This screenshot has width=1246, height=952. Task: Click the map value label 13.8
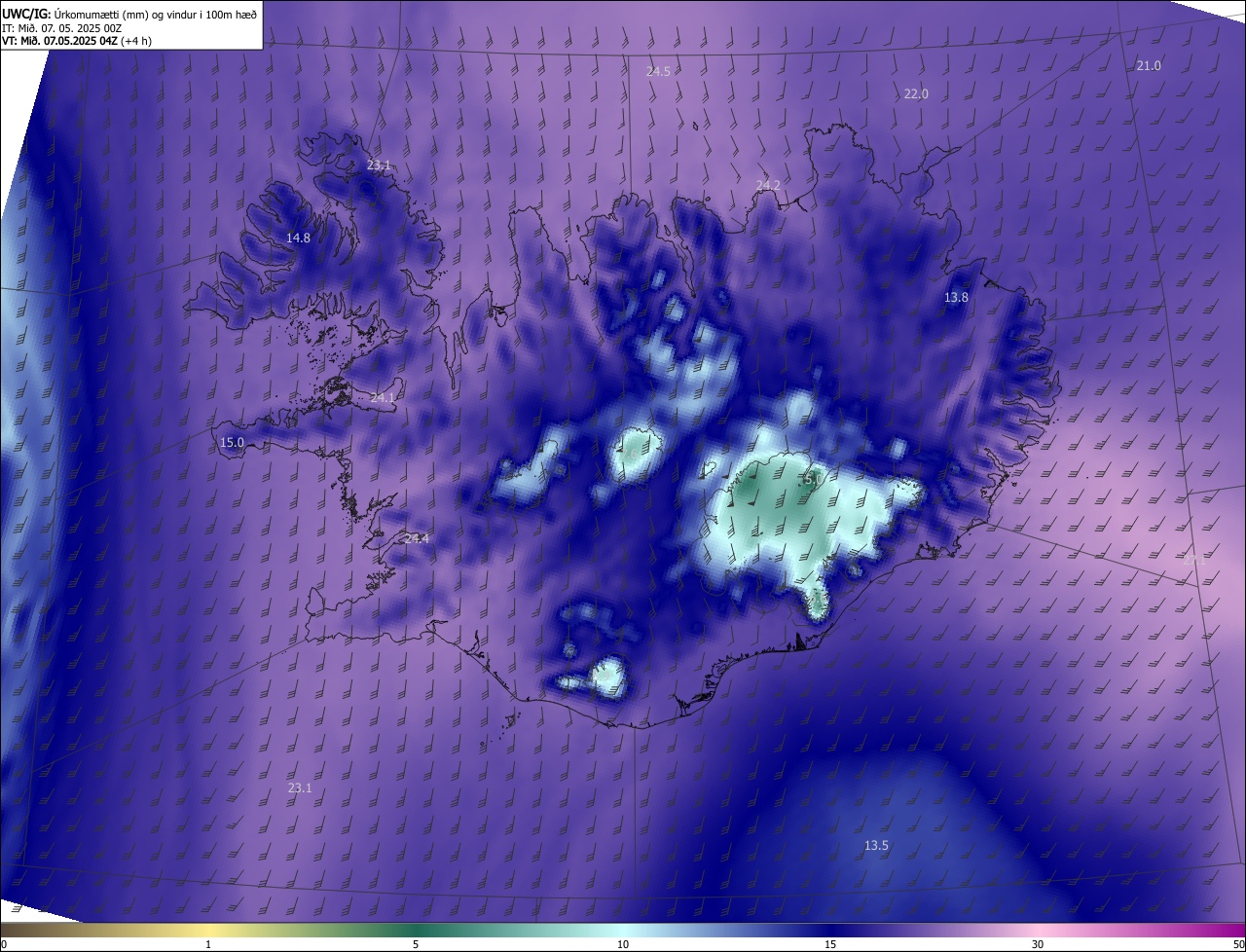click(956, 297)
